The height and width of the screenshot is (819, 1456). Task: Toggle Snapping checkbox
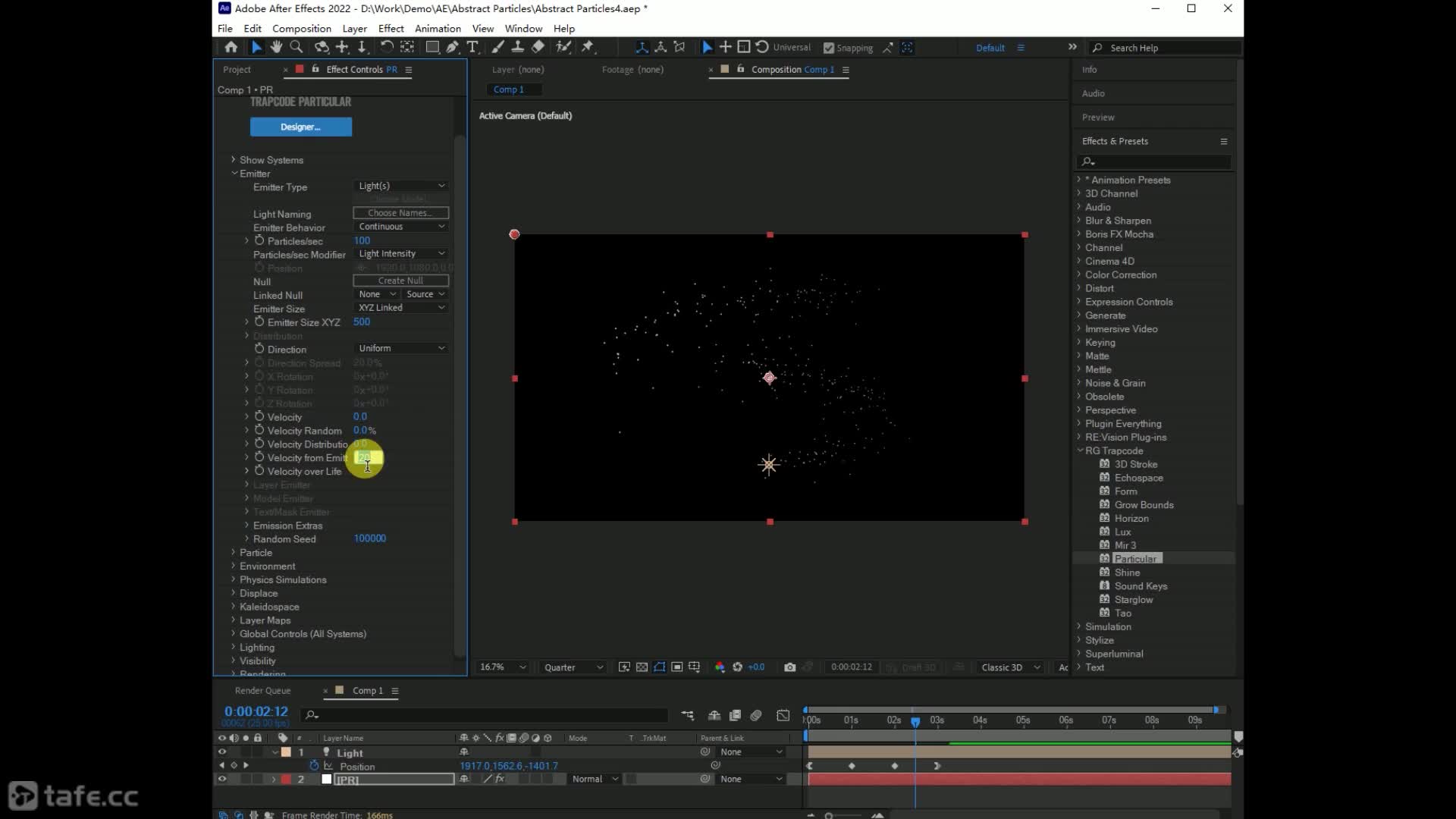[829, 48]
